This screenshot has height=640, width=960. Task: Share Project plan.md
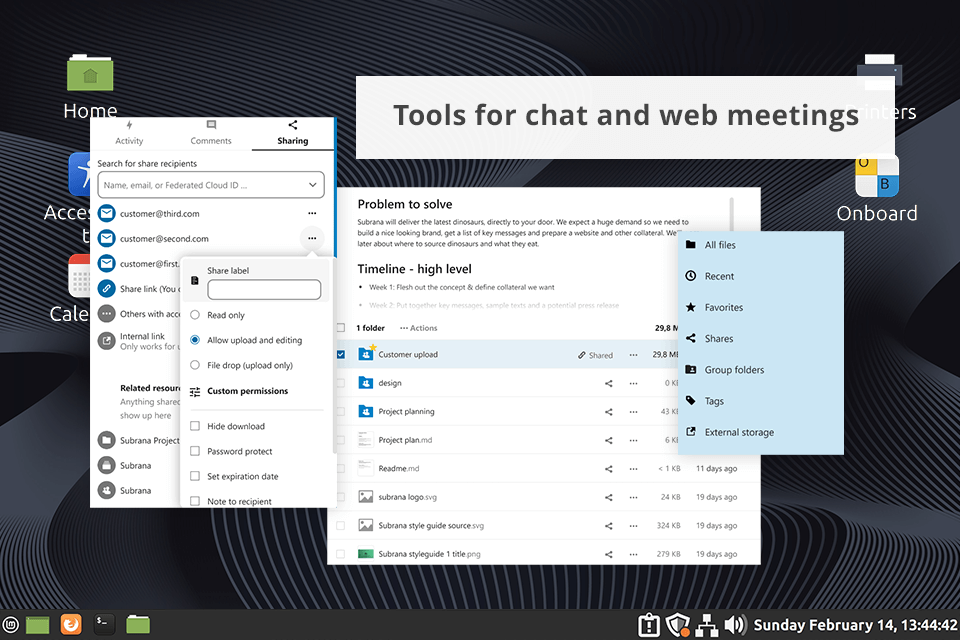click(x=609, y=440)
